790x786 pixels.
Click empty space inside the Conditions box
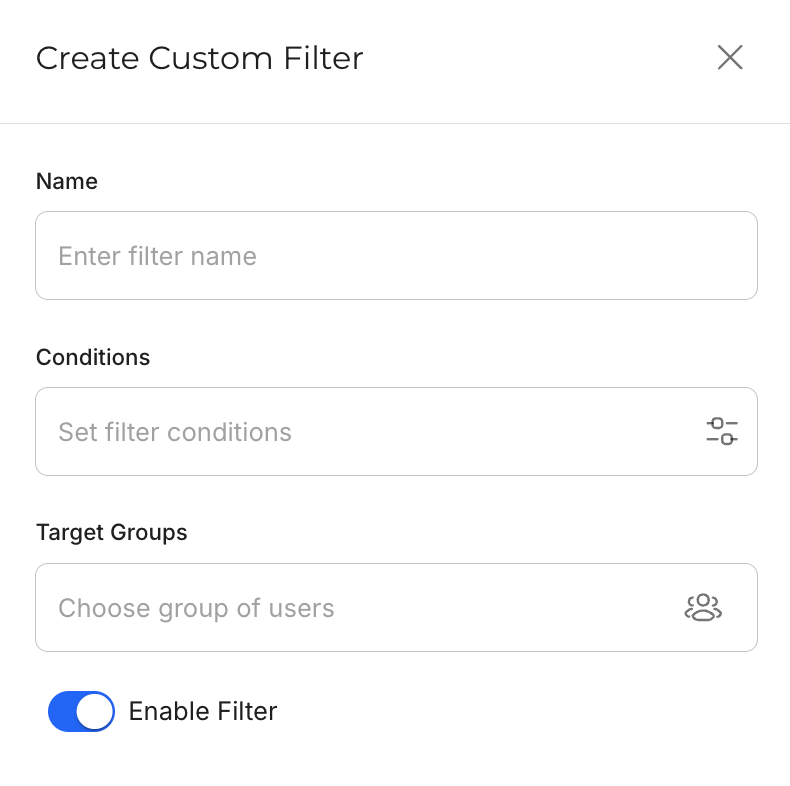[500, 432]
